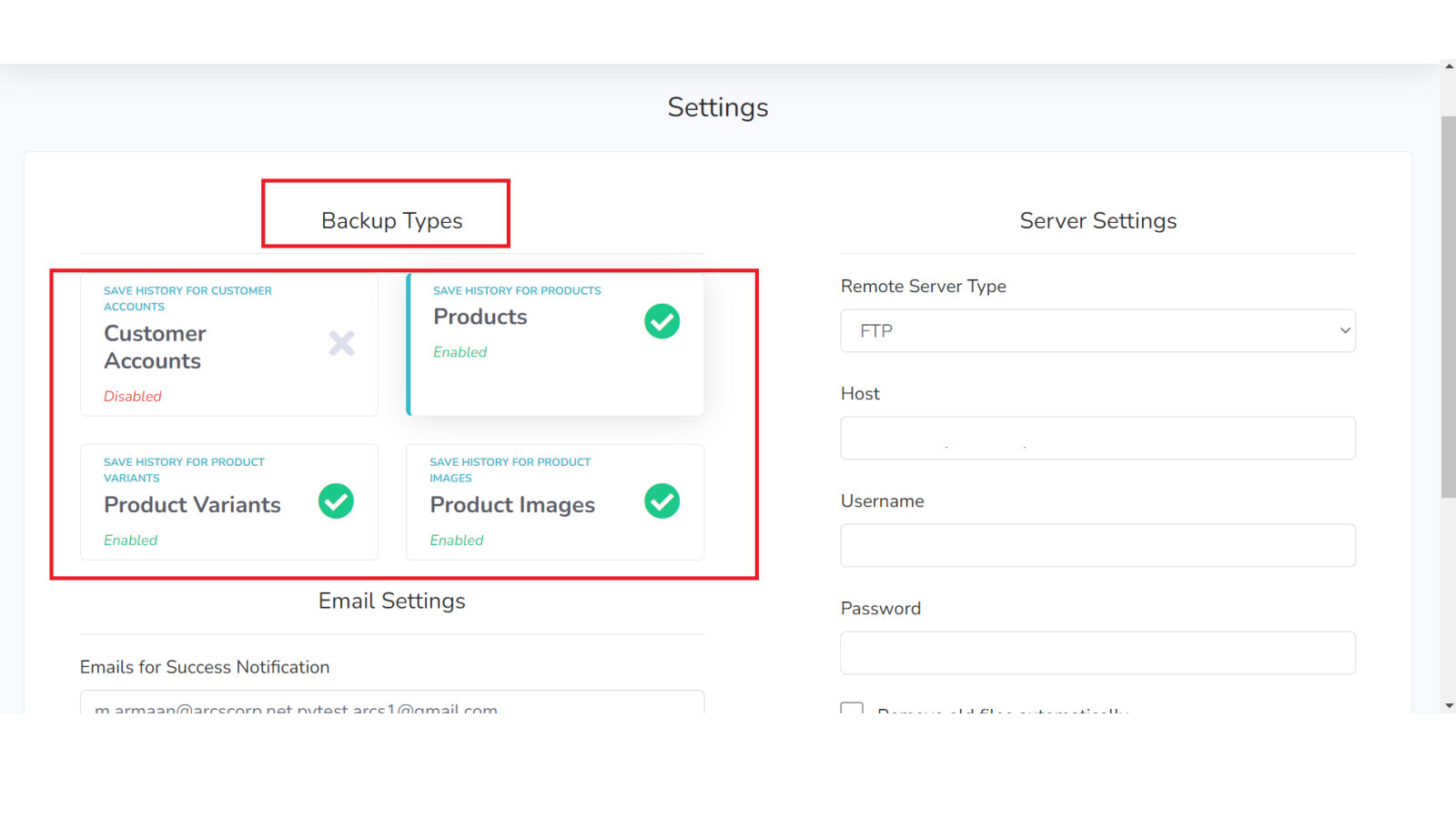Click the scrollbar down arrow
1456x819 pixels.
(1448, 705)
